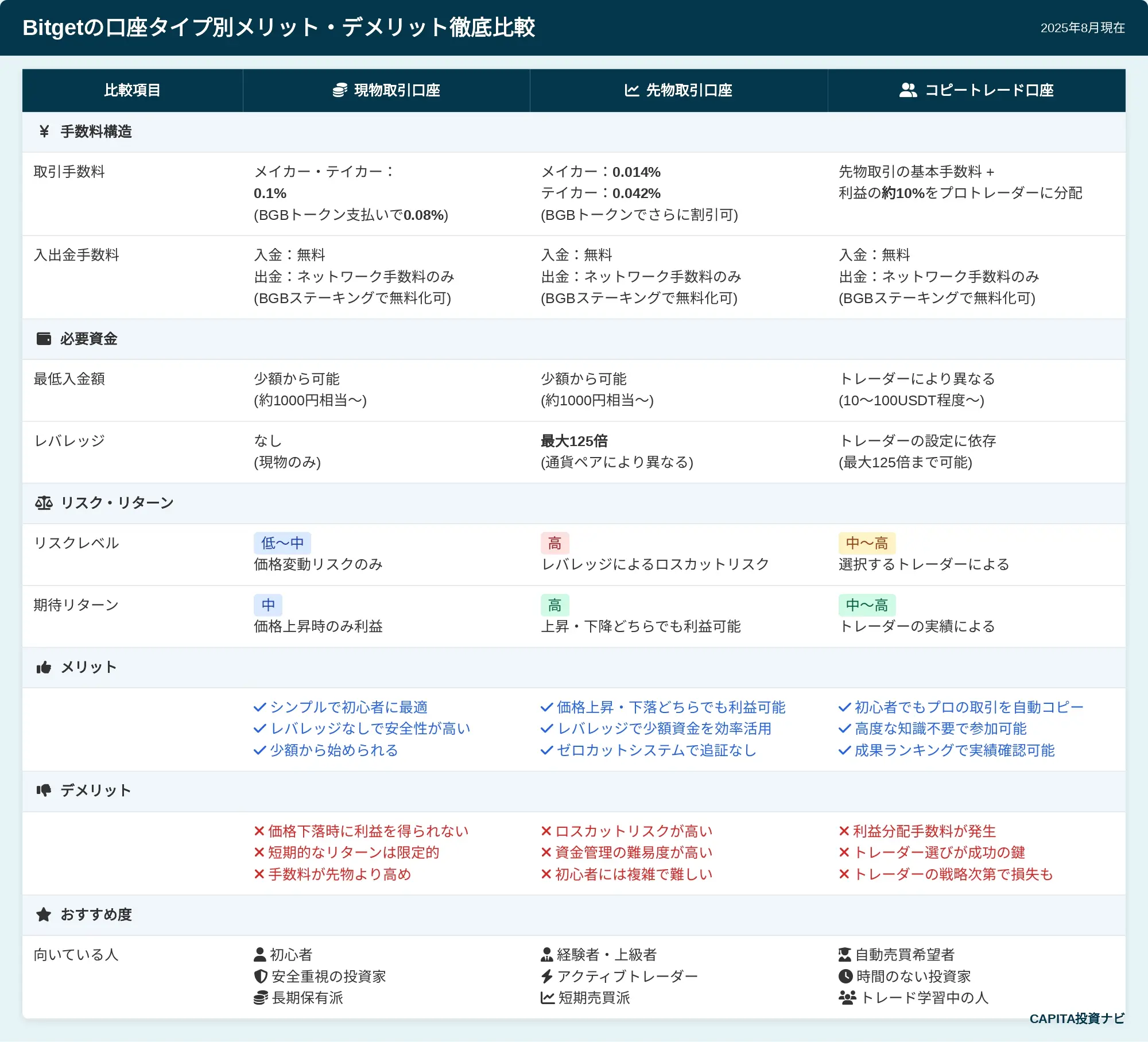Click the robot icon beside 自動売買希望者
This screenshot has width=1148, height=1042.
click(x=845, y=955)
